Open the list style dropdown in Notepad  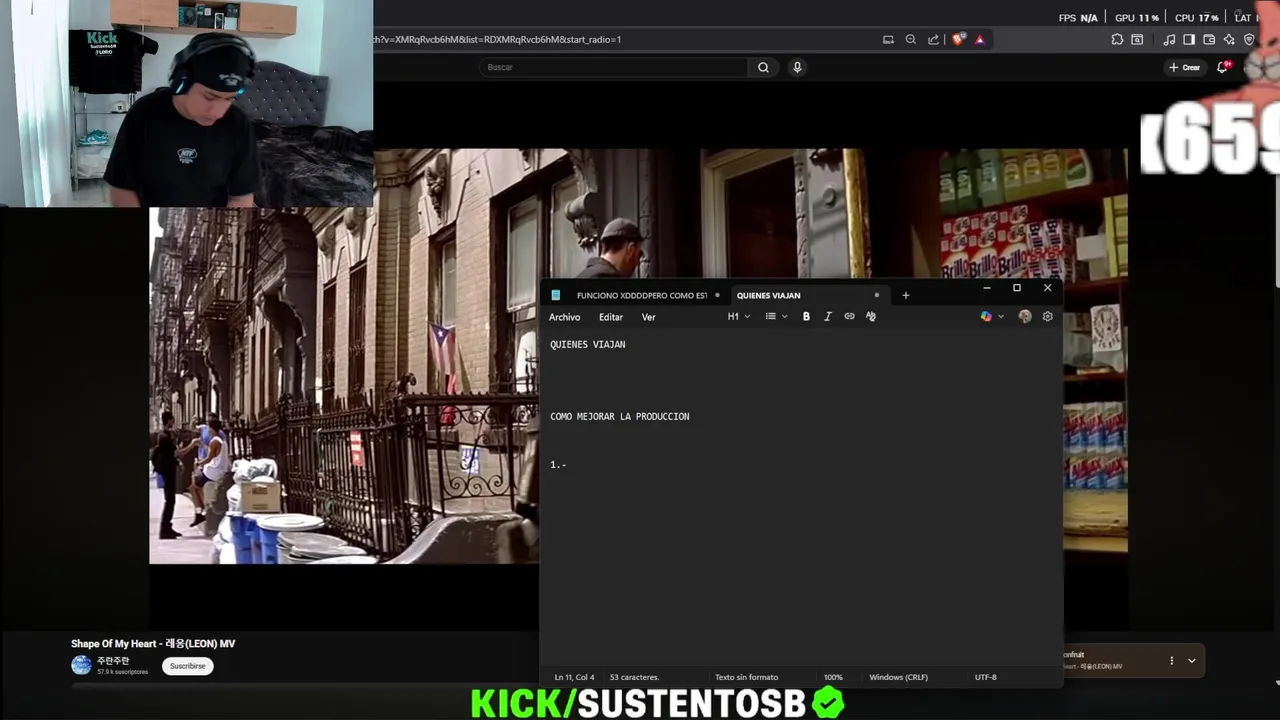pyautogui.click(x=776, y=317)
